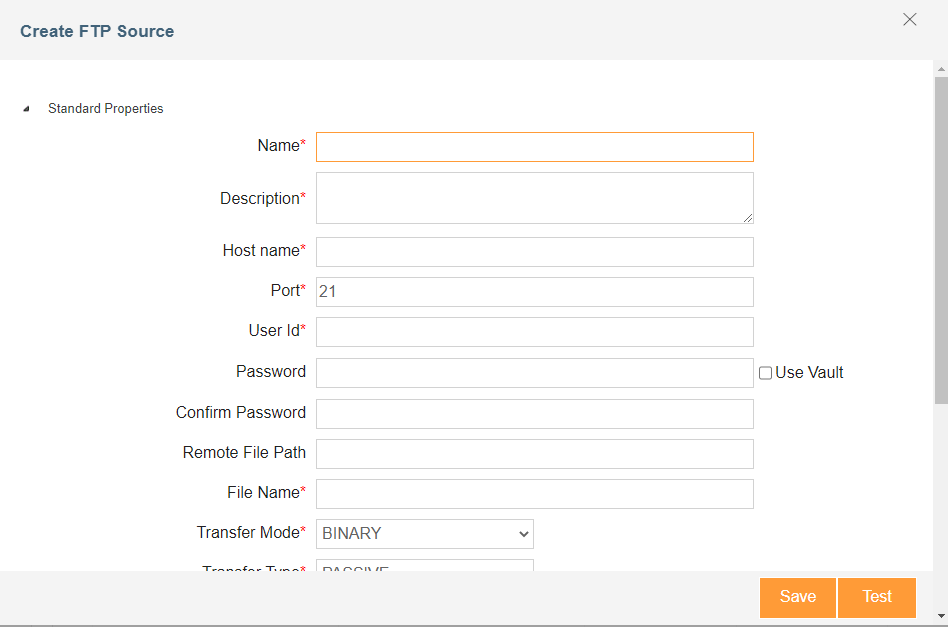Image resolution: width=948 pixels, height=627 pixels.
Task: Select the Host name field
Action: (x=534, y=252)
